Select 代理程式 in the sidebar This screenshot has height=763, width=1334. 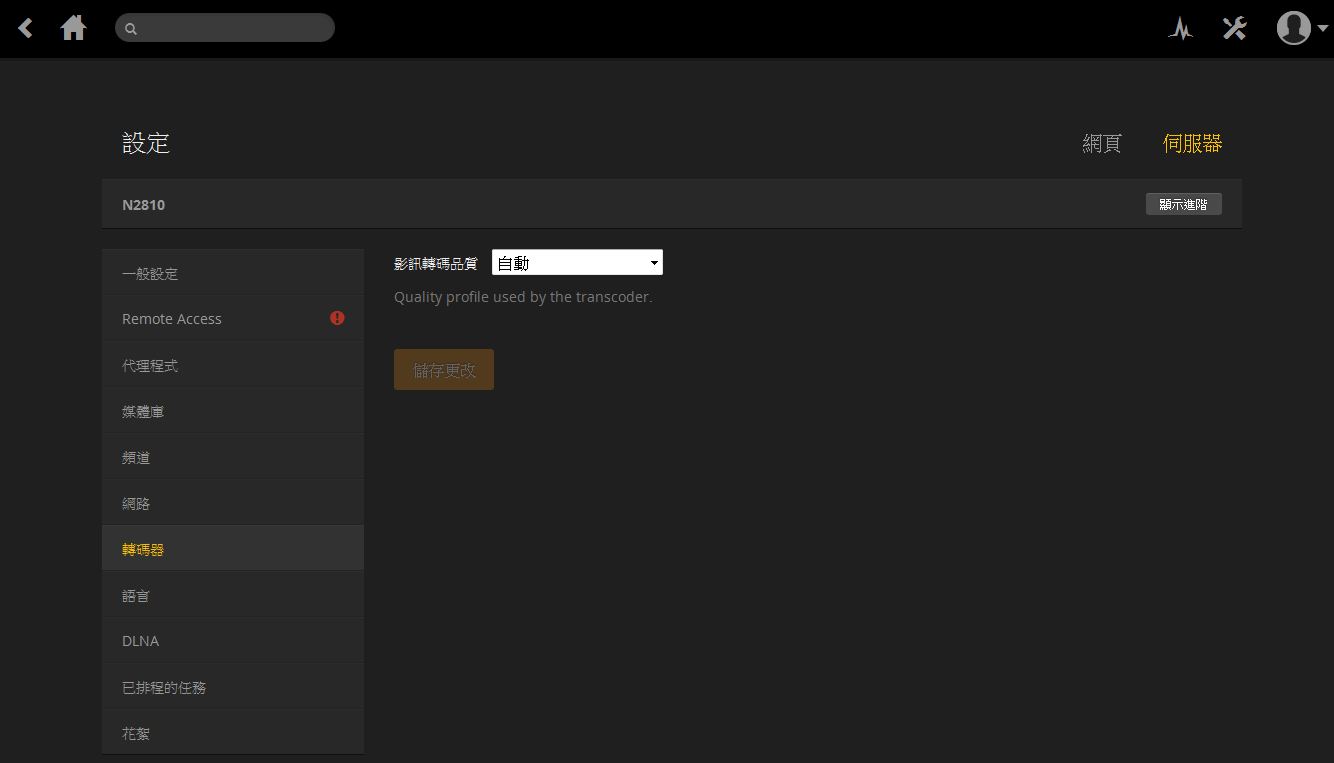[x=233, y=365]
